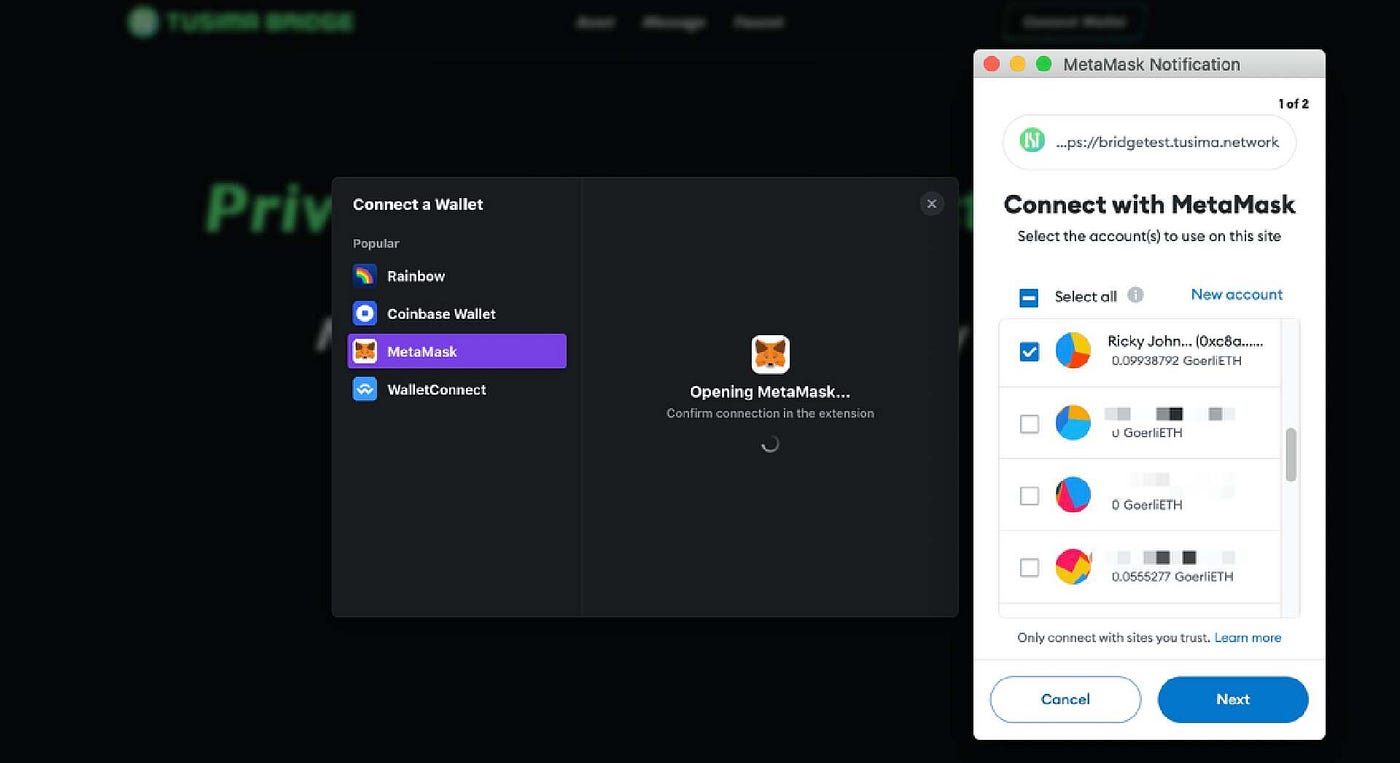1400x763 pixels.
Task: Click Tusima site icon in MetaMask origin pill
Action: 1032,142
